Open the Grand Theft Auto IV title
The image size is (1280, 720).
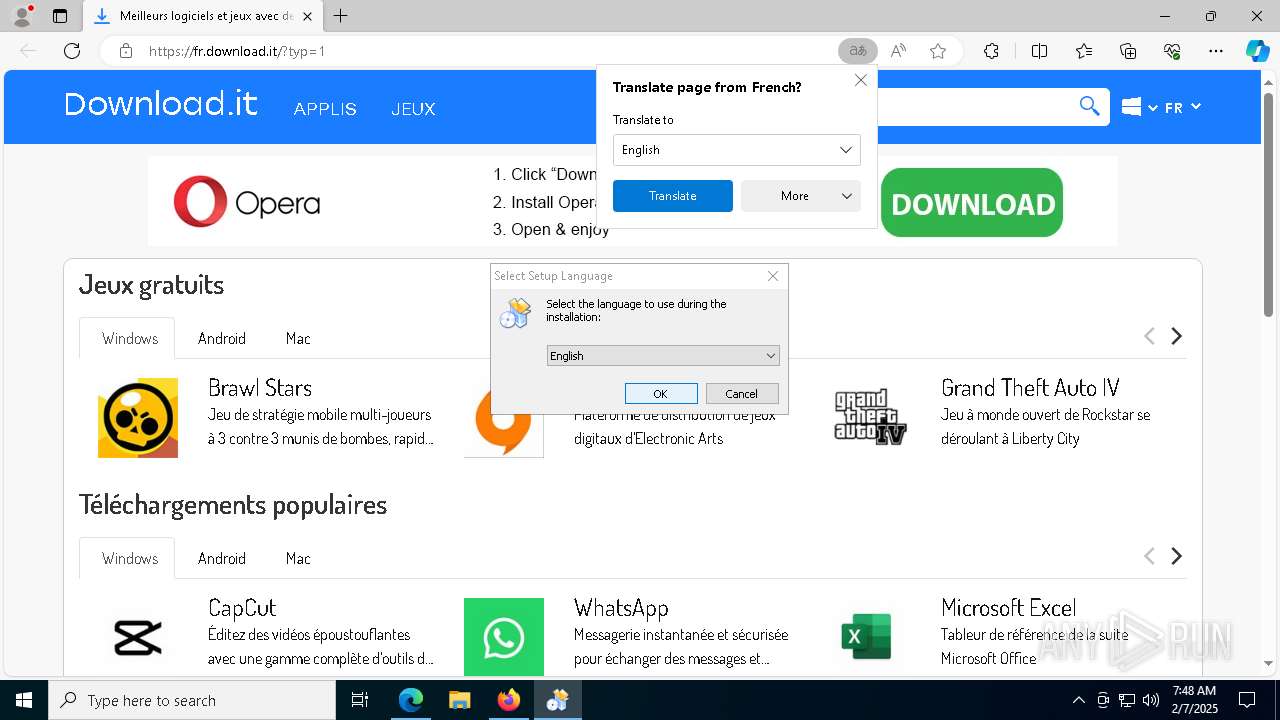pos(1030,388)
